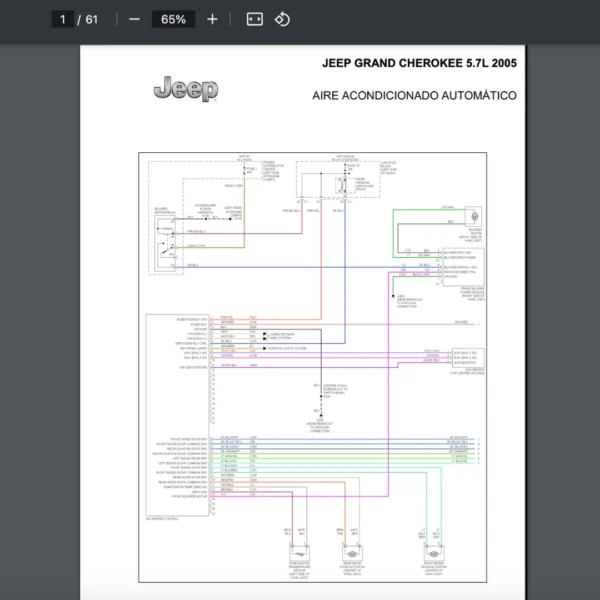The image size is (600, 600).
Task: Click the page number input field
Action: coord(64,19)
